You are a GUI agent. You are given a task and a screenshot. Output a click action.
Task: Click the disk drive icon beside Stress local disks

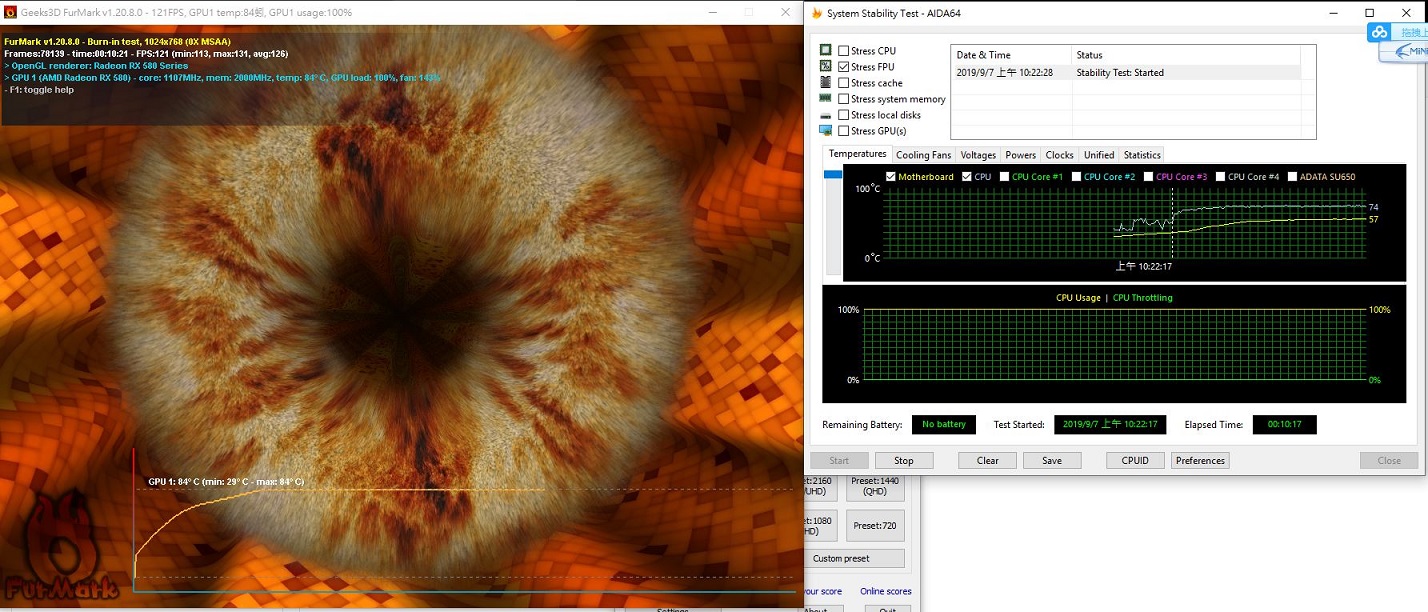click(x=826, y=115)
